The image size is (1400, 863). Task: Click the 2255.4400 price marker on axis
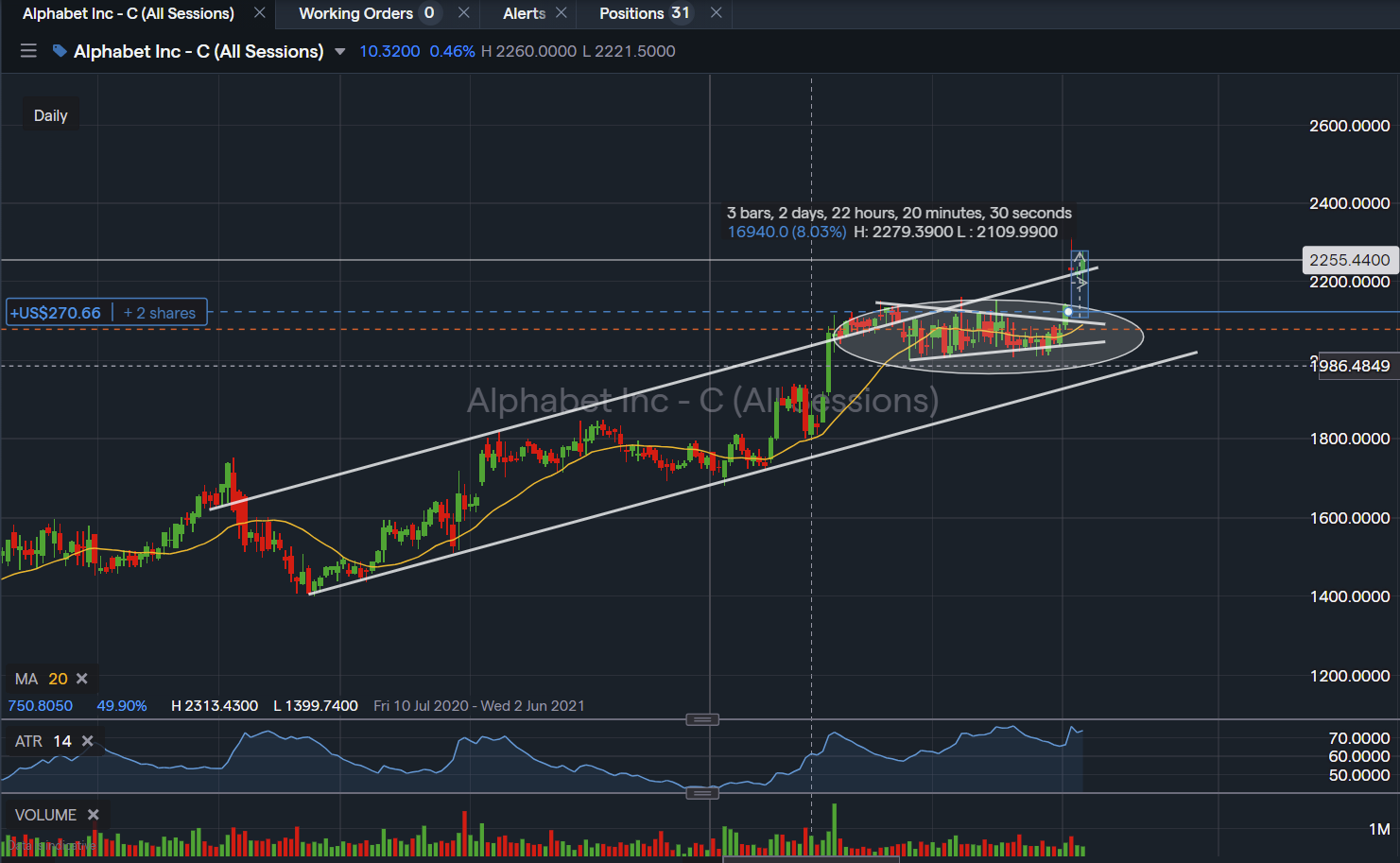pyautogui.click(x=1349, y=260)
